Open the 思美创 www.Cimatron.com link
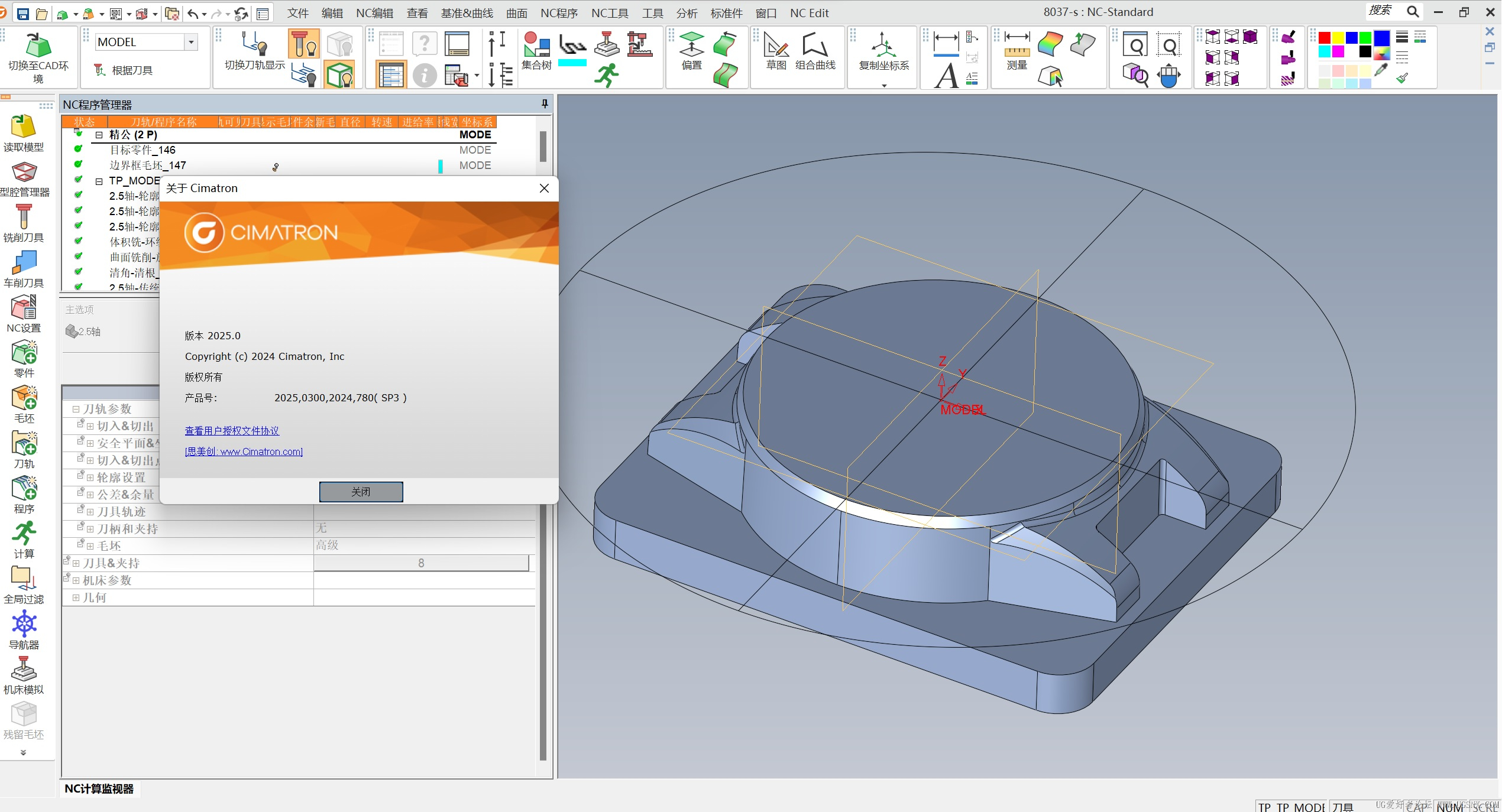This screenshot has height=812, width=1502. coord(244,452)
